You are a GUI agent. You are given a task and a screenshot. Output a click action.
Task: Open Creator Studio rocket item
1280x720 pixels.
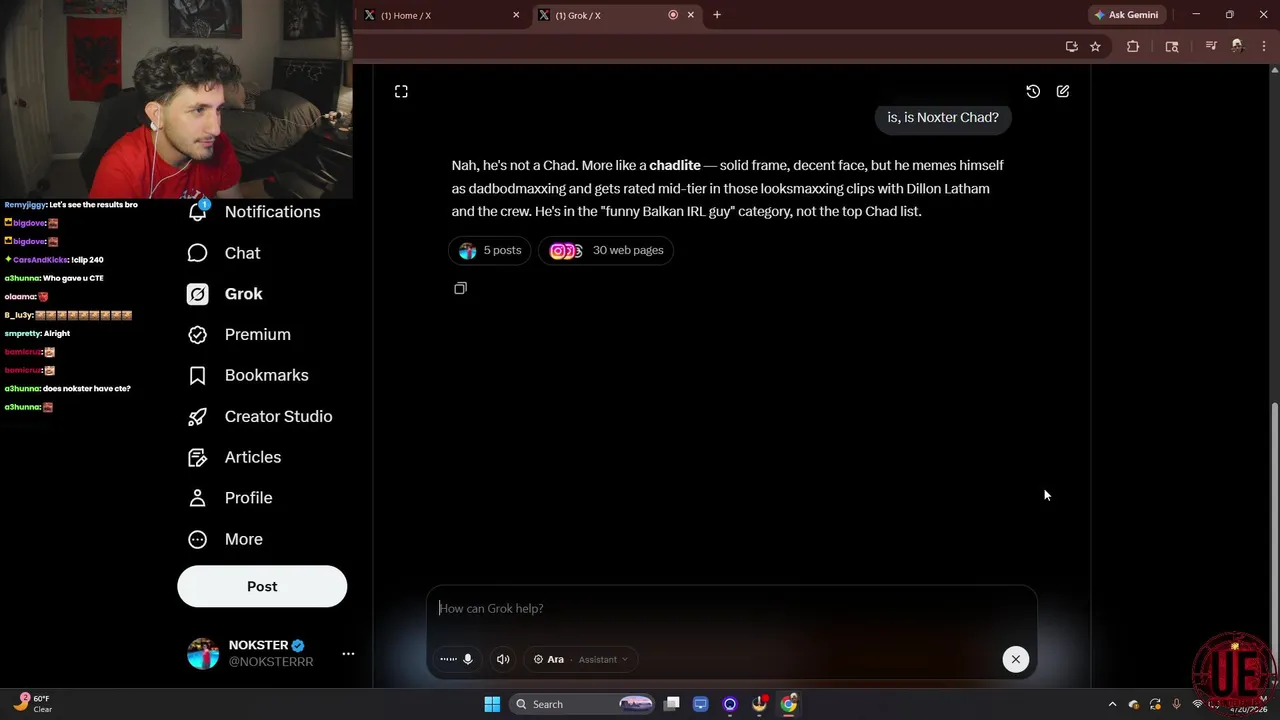[x=260, y=416]
